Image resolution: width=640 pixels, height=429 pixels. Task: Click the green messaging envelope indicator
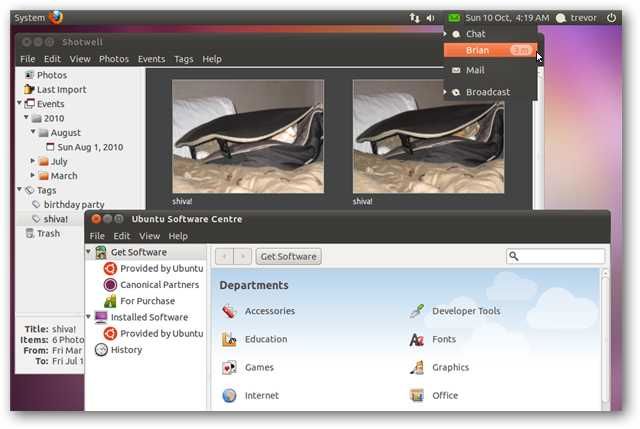pos(454,18)
